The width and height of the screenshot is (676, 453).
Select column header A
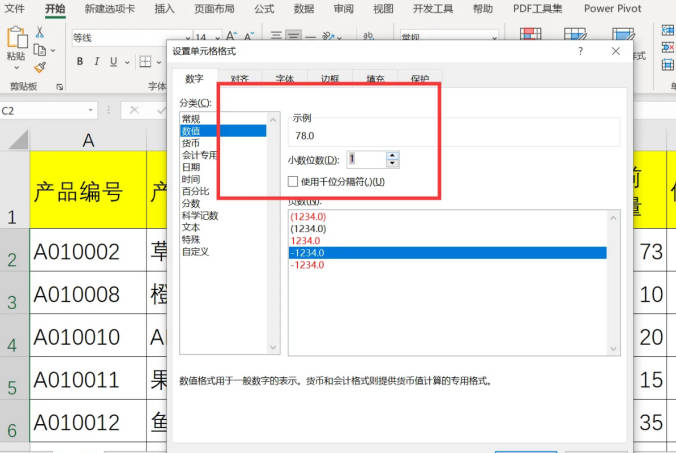88,140
